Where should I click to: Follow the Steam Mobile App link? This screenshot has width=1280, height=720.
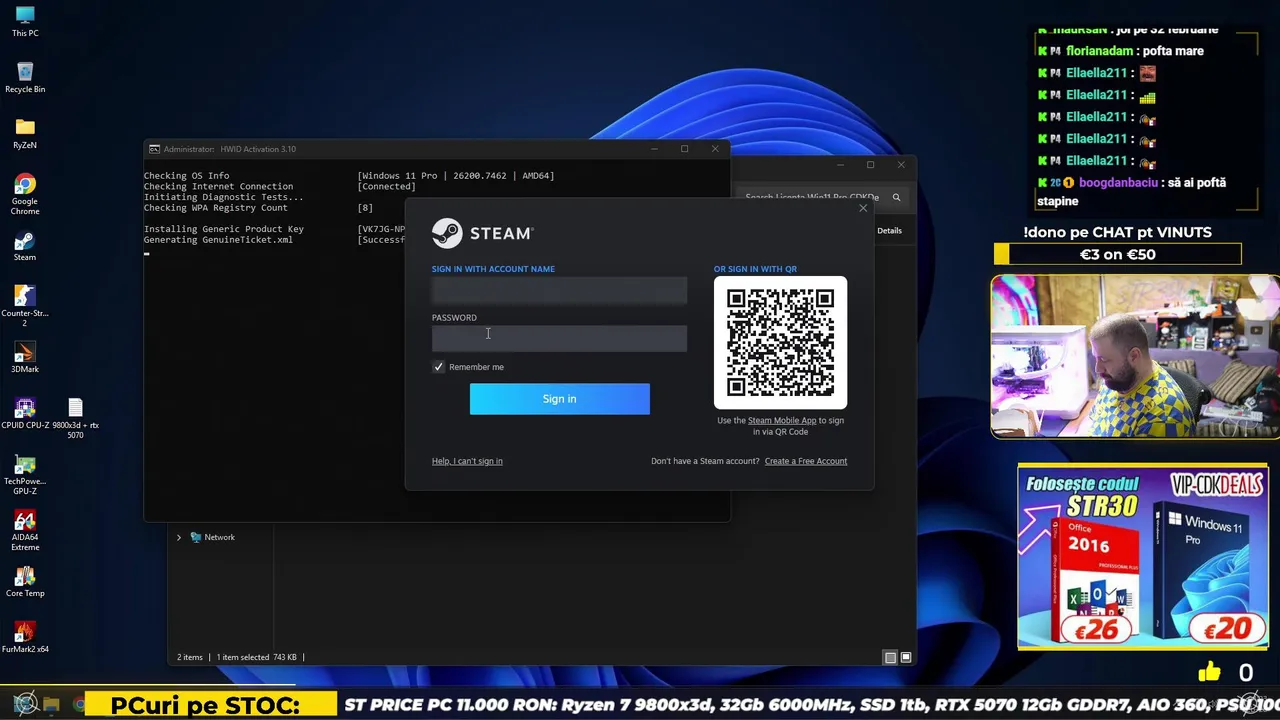tap(782, 421)
